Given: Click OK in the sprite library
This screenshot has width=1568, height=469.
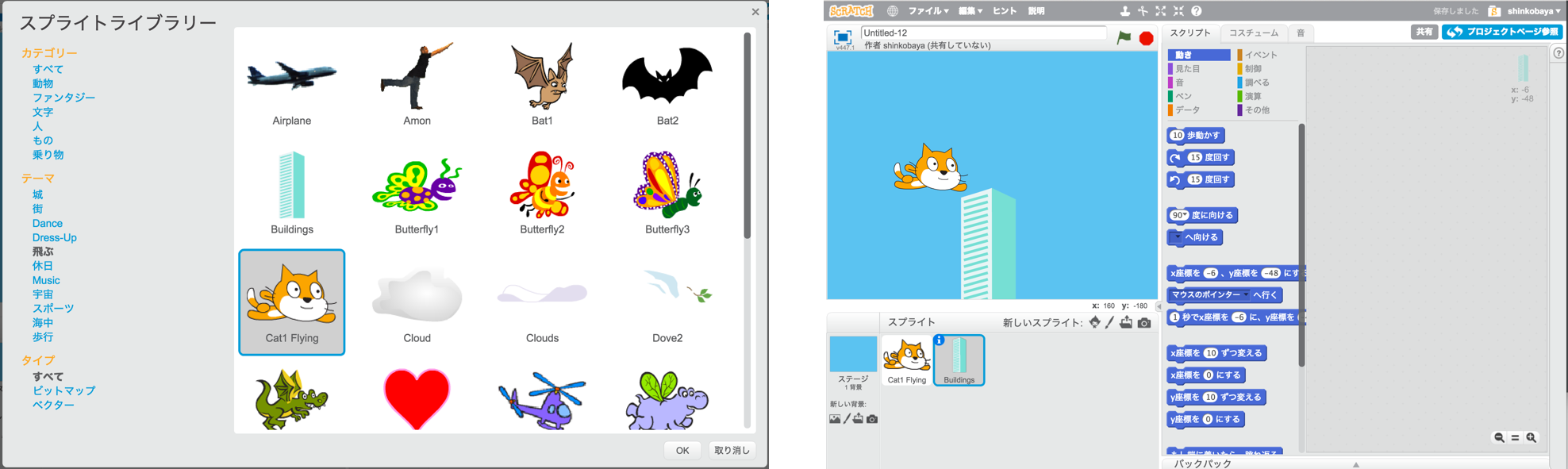Looking at the screenshot, I should 682,450.
